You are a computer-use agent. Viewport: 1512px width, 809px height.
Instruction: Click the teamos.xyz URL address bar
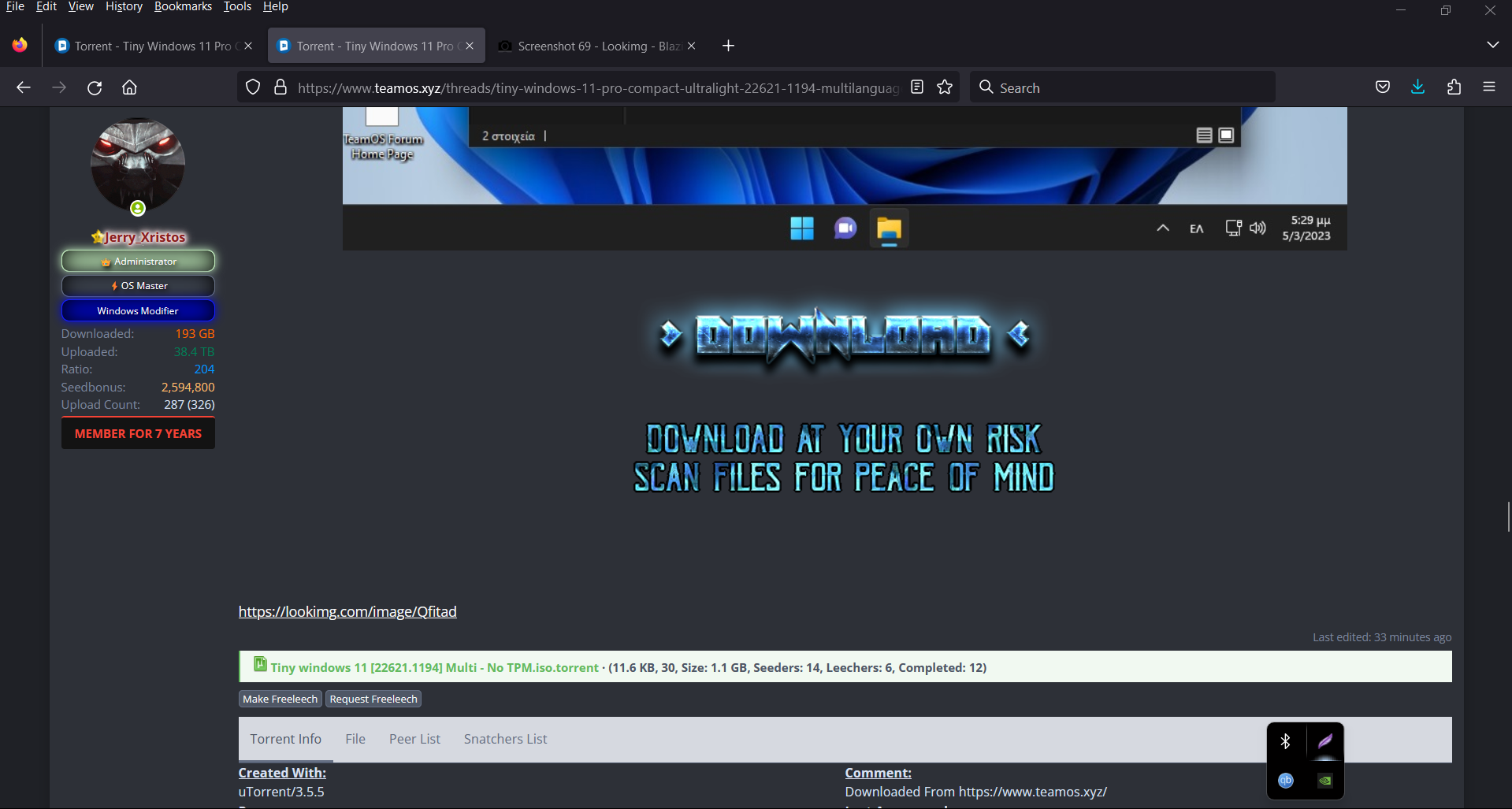(597, 87)
